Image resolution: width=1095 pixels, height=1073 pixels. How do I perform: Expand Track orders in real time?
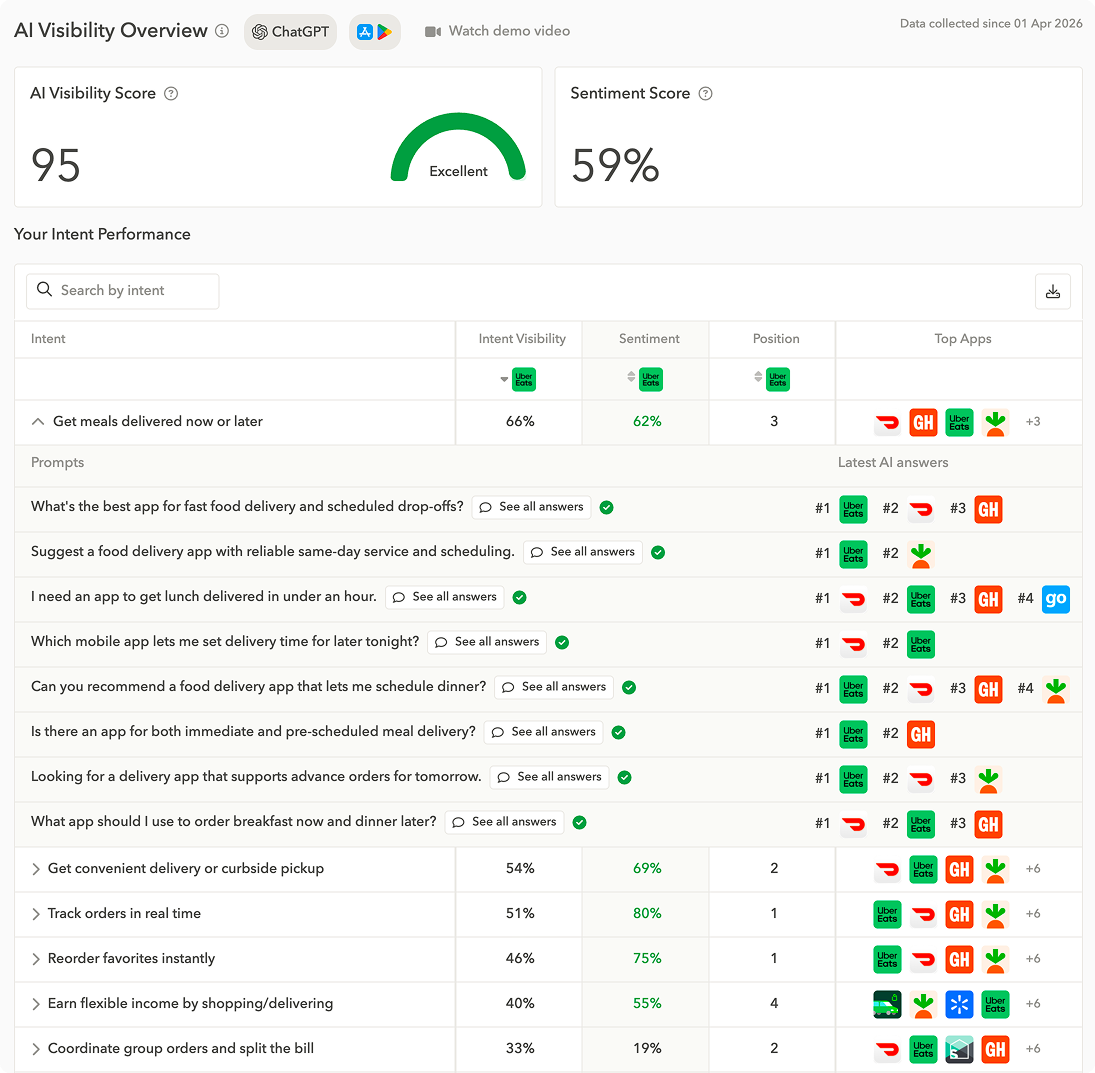(x=36, y=914)
